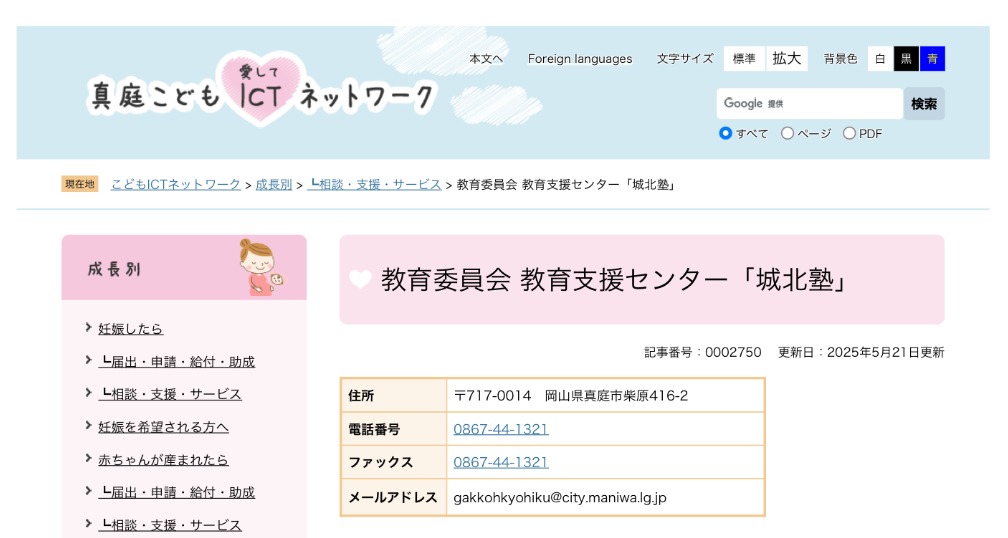1008x538 pixels.
Task: Open Foreign languages menu
Action: pyautogui.click(x=580, y=58)
